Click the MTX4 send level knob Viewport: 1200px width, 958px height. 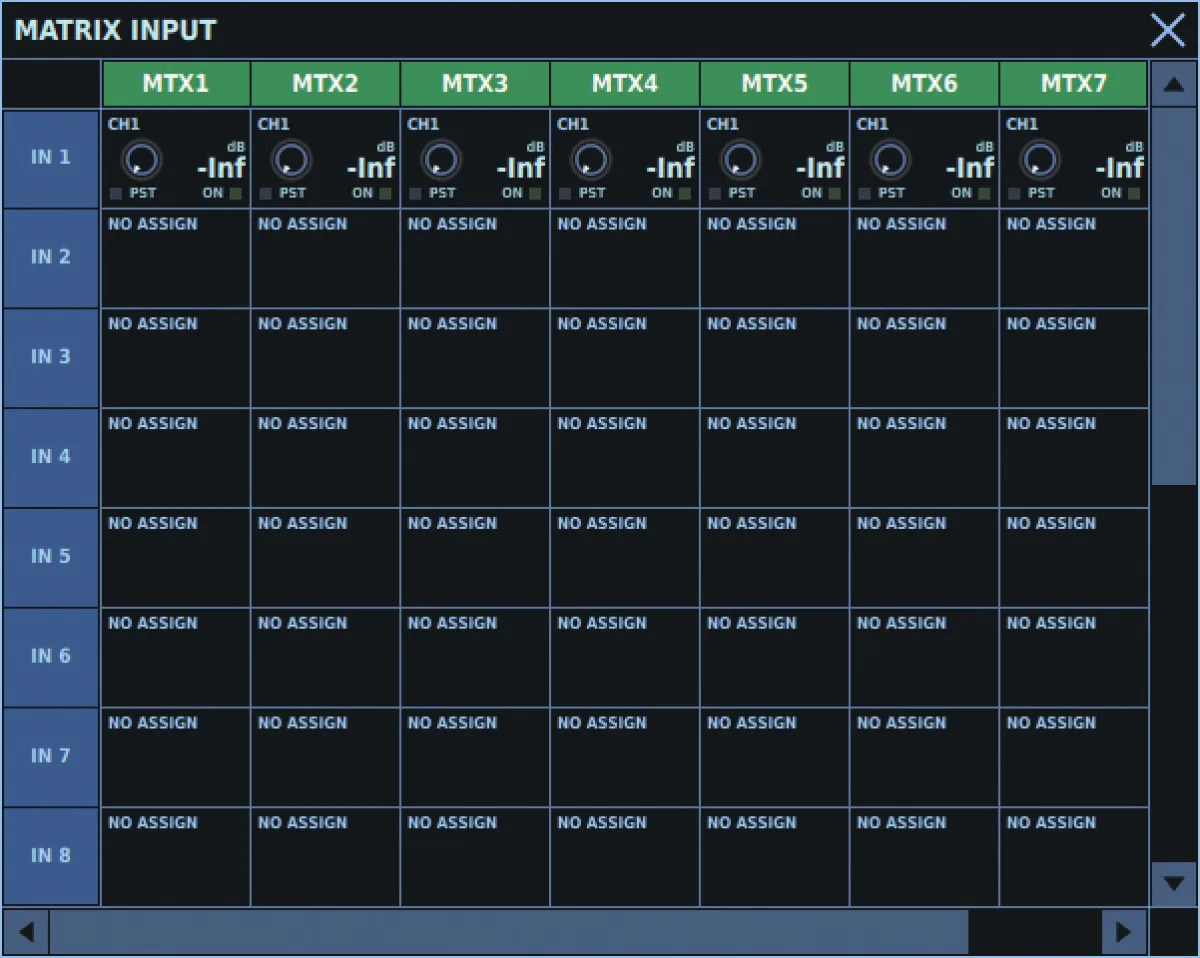pos(591,159)
